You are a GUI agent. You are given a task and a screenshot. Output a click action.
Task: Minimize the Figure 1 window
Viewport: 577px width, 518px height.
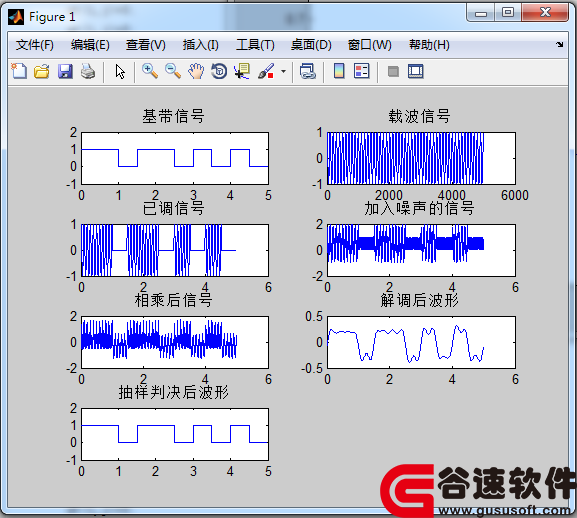481,14
